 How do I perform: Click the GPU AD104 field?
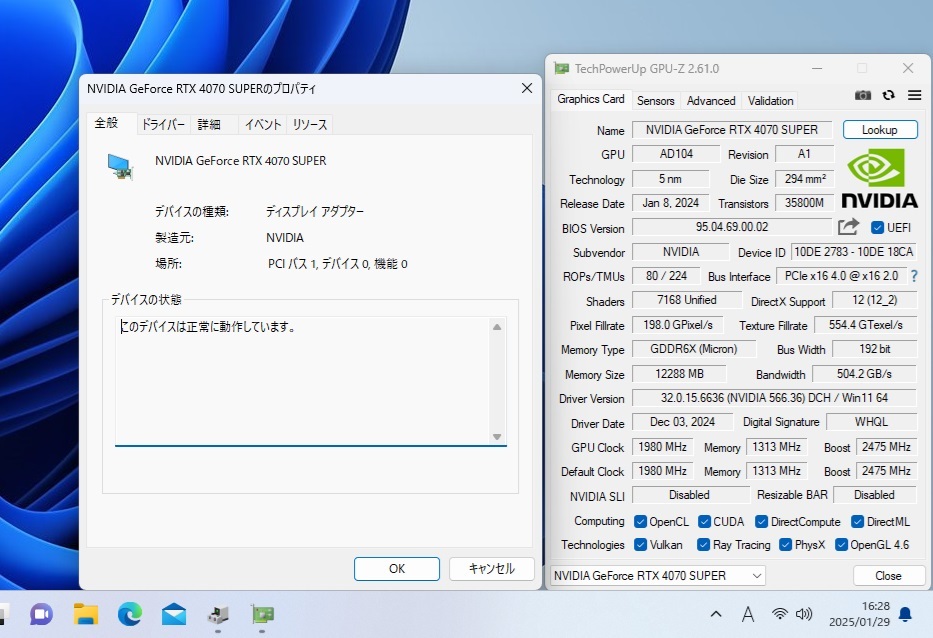pyautogui.click(x=676, y=154)
